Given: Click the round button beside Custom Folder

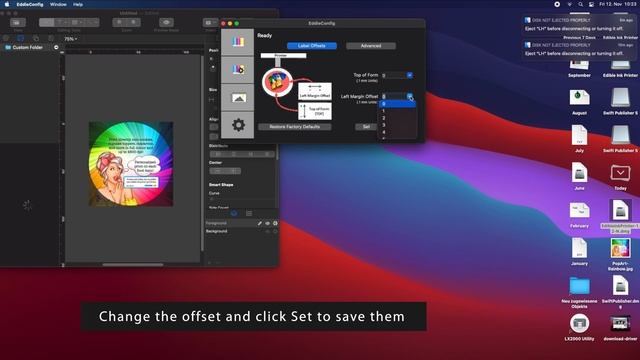Looking at the screenshot, I should [x=56, y=47].
